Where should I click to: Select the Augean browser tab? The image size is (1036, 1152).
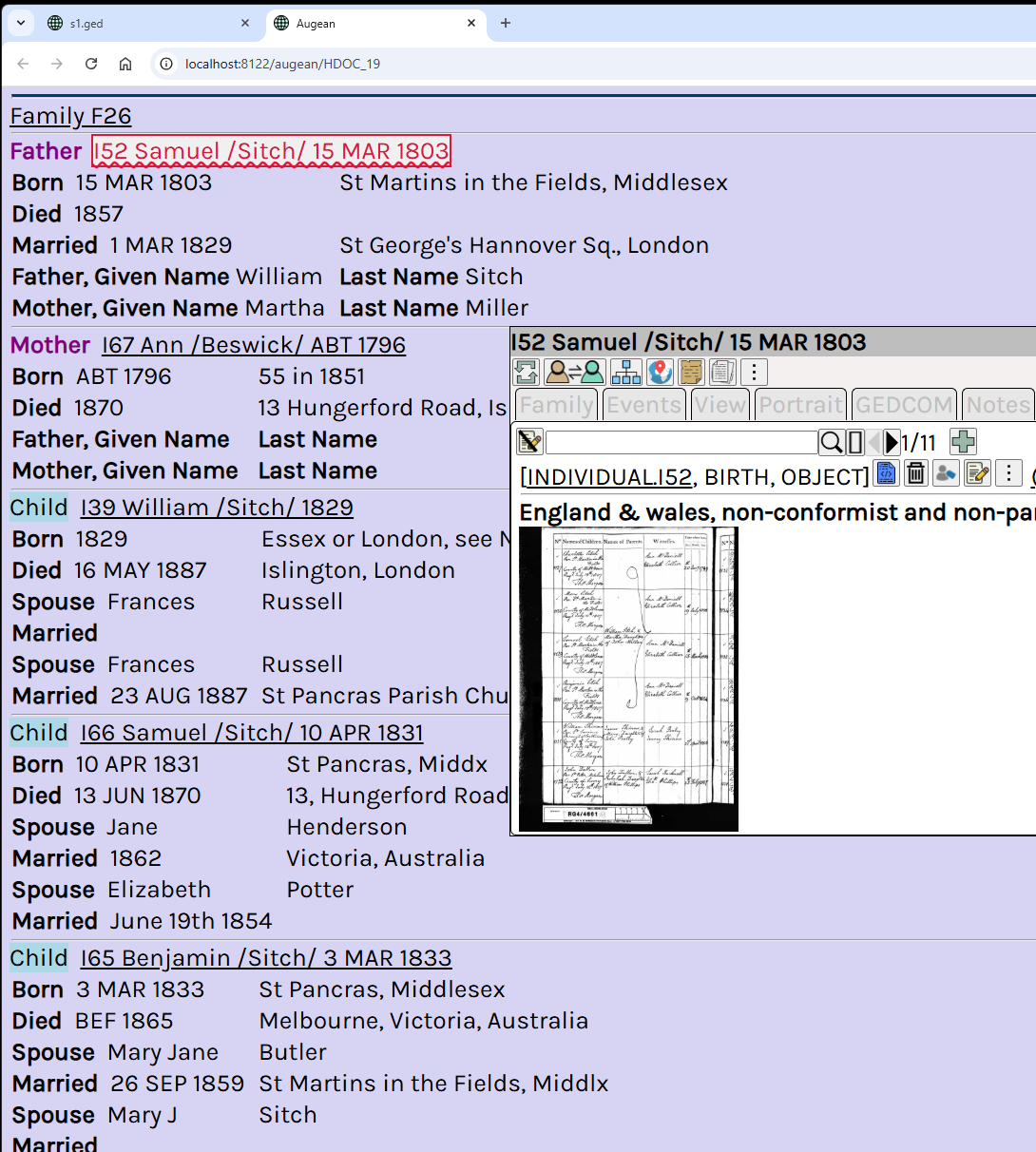click(375, 24)
